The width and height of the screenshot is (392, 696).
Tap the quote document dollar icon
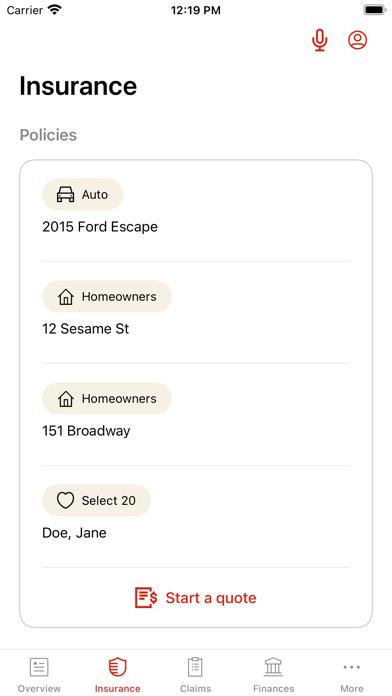(x=146, y=597)
